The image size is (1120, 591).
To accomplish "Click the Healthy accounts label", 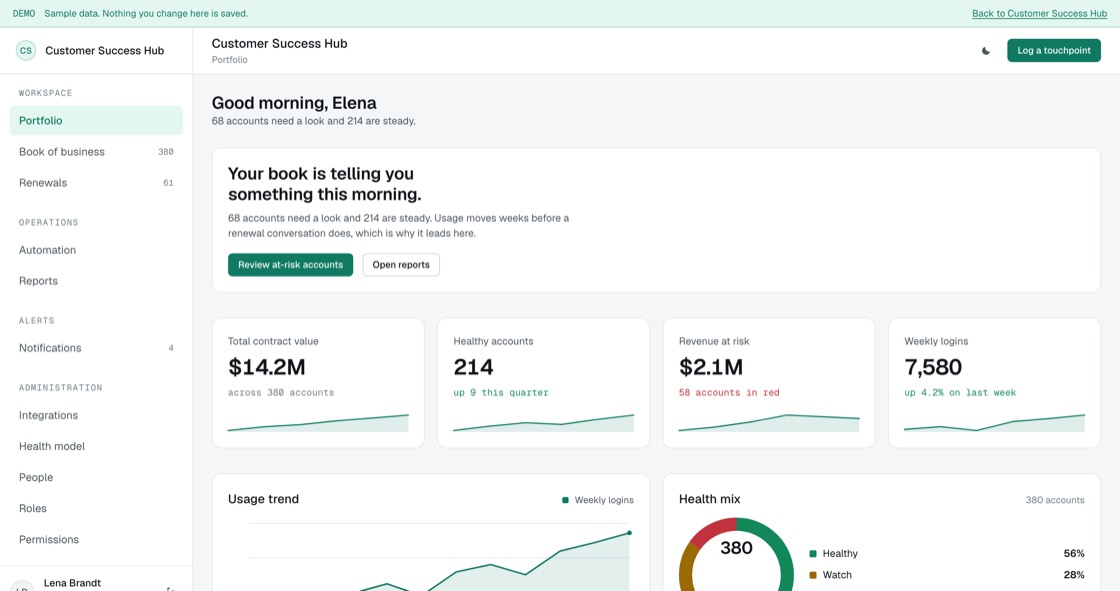I will [x=493, y=342].
